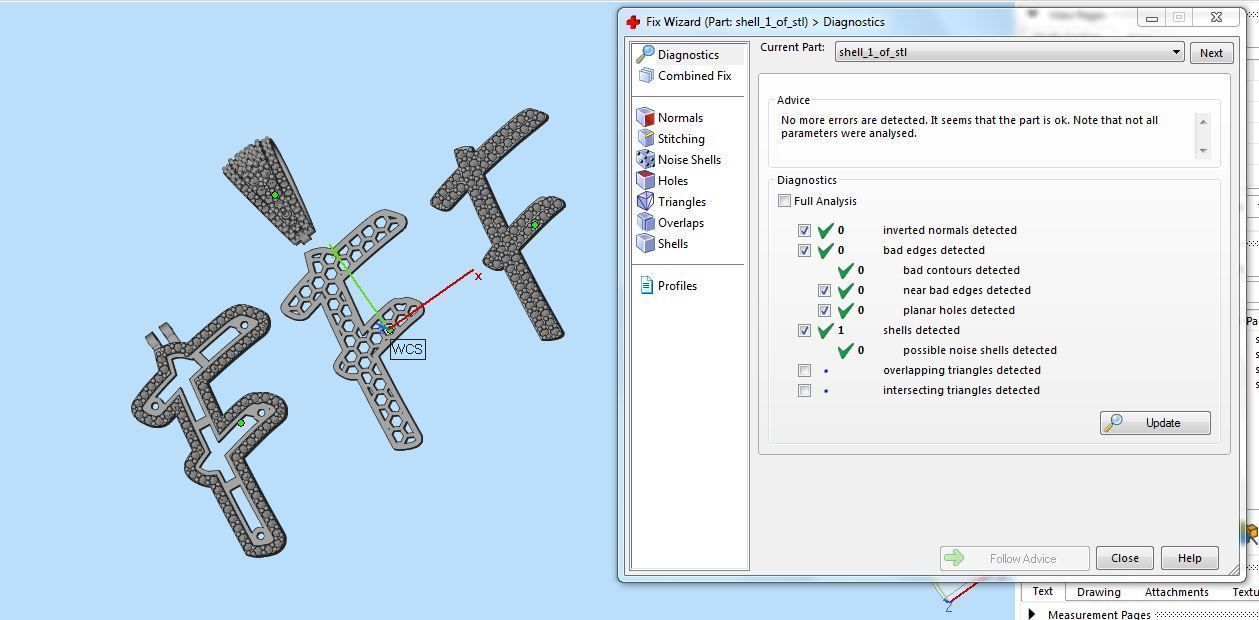The width and height of the screenshot is (1259, 620).
Task: Open Diagnostics page in Fix Wizard sidebar
Action: click(x=688, y=55)
